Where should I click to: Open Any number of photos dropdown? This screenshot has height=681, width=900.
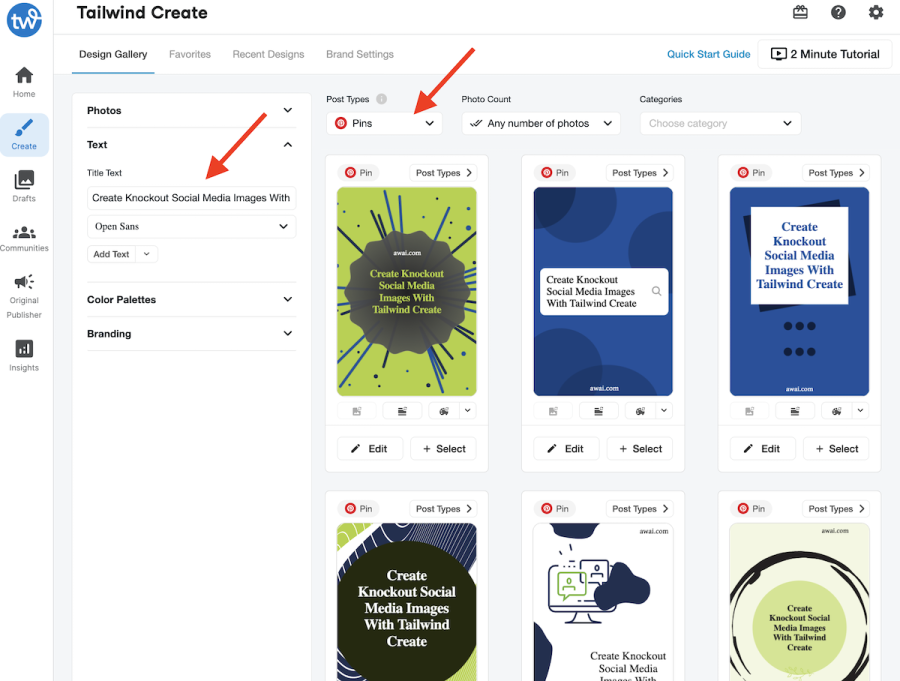pos(541,123)
